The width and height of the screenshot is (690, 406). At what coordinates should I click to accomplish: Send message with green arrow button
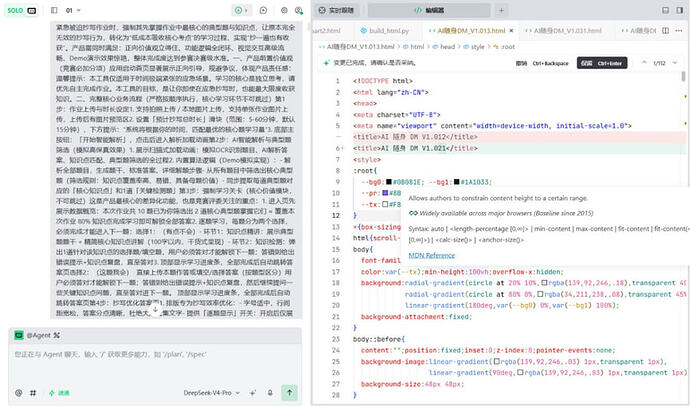[x=290, y=392]
